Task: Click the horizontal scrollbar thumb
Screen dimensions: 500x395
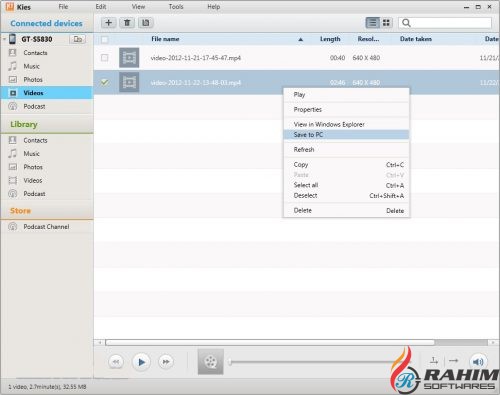Action: click(x=270, y=342)
